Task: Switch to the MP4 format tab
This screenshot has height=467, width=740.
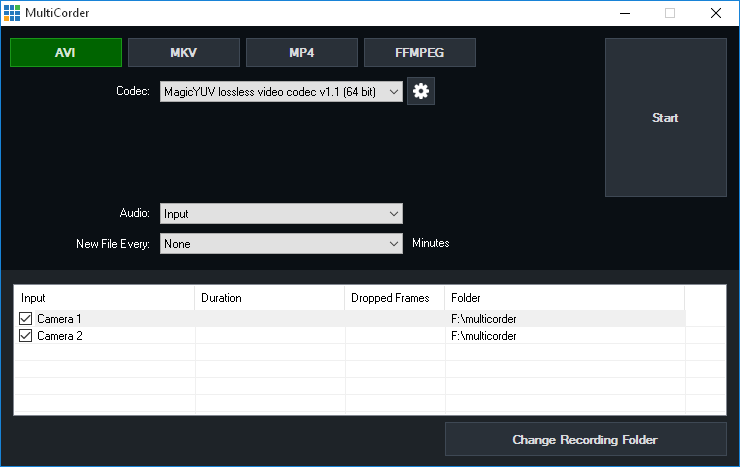Action: (x=302, y=52)
